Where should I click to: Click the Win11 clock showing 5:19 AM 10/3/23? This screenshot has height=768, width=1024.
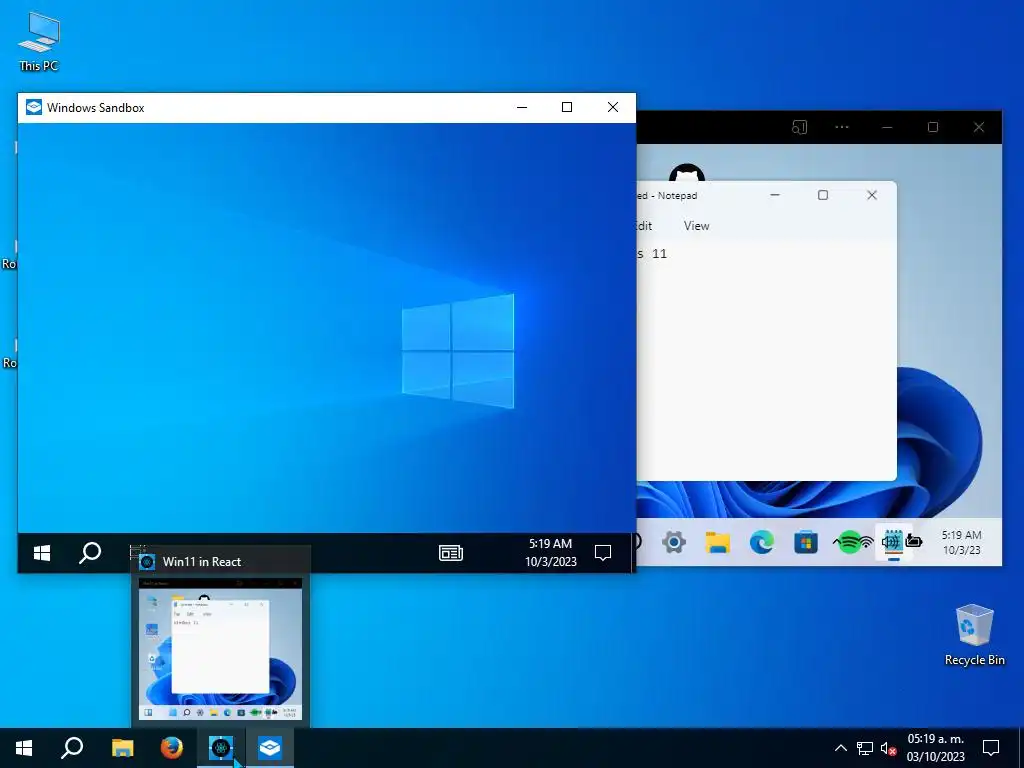coord(961,542)
